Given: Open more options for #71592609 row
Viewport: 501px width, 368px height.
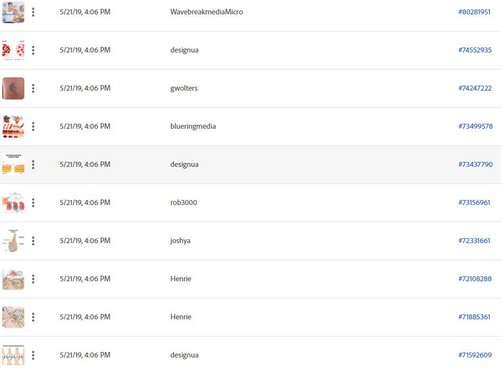Looking at the screenshot, I should coord(33,355).
